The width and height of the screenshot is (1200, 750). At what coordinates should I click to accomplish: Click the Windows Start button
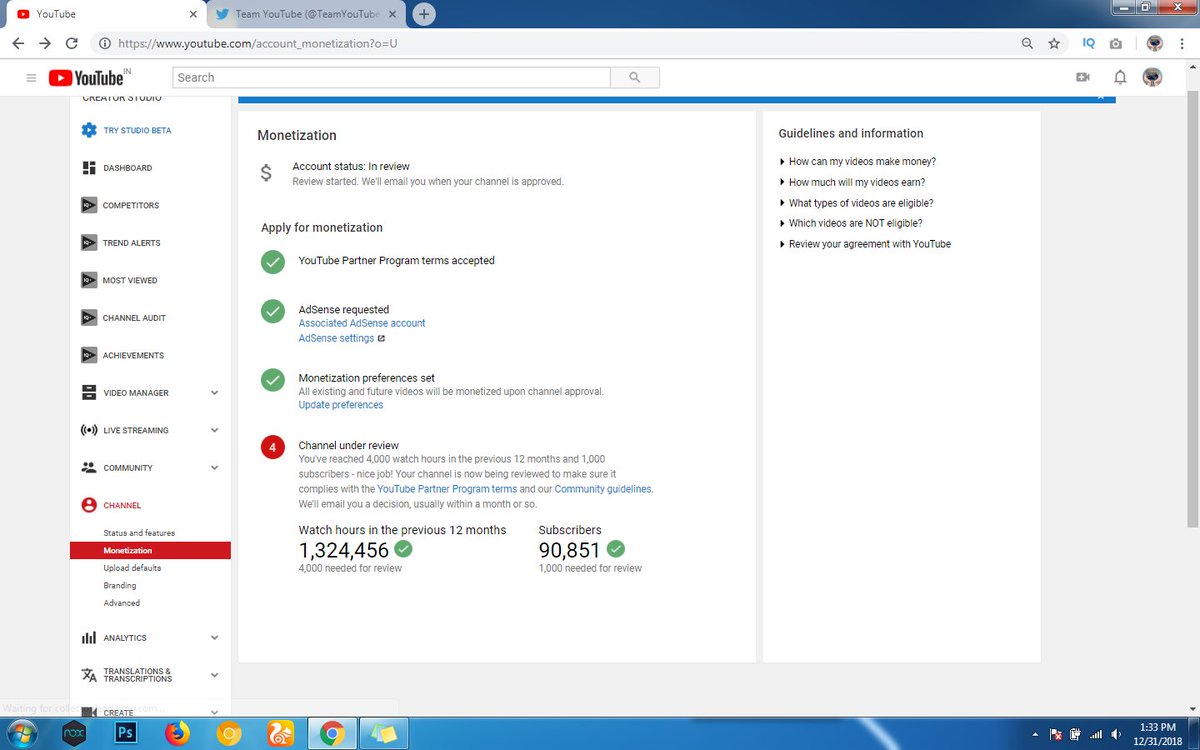pyautogui.click(x=20, y=733)
